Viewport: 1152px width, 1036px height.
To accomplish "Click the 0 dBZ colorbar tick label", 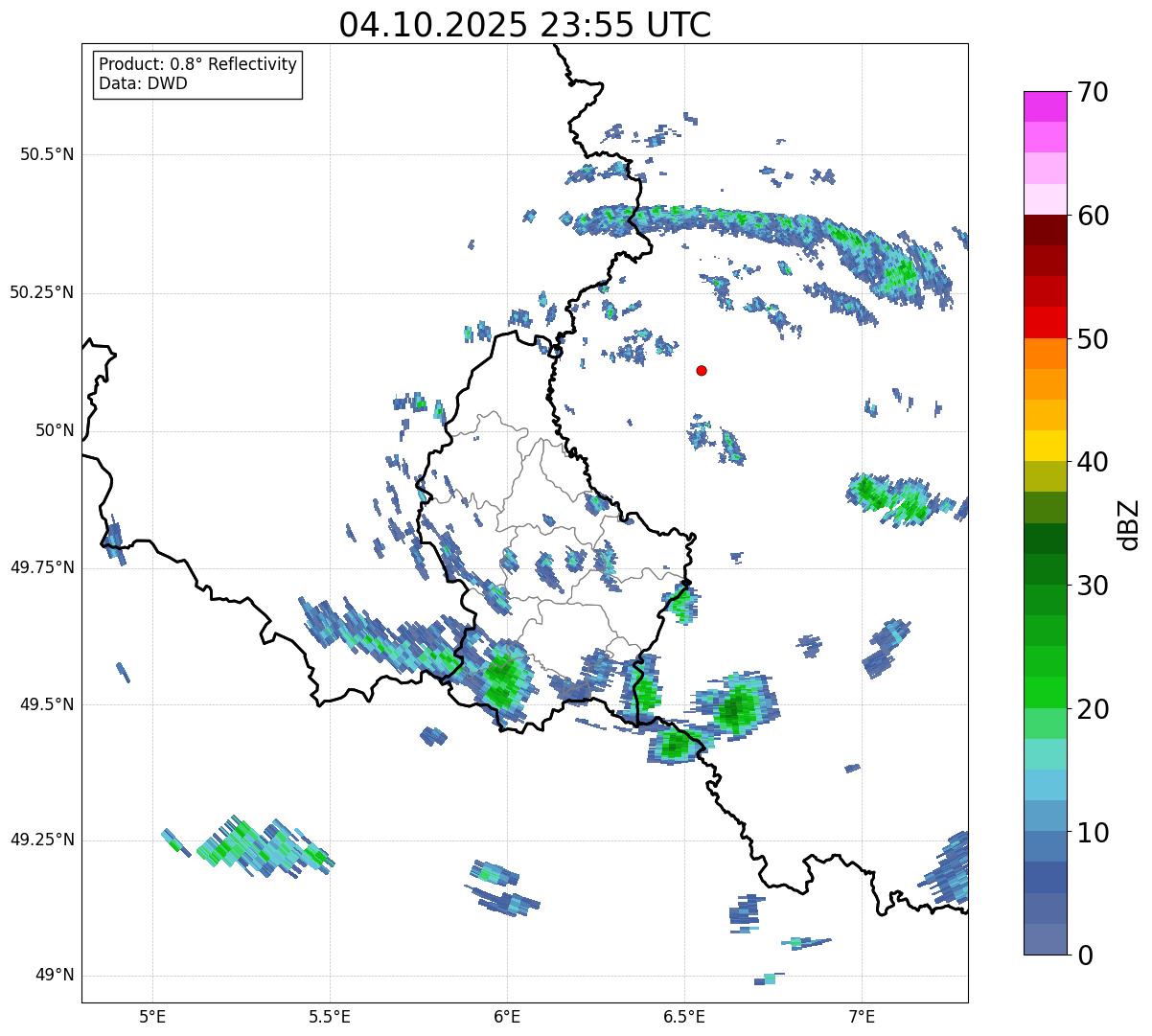I will tap(1085, 955).
